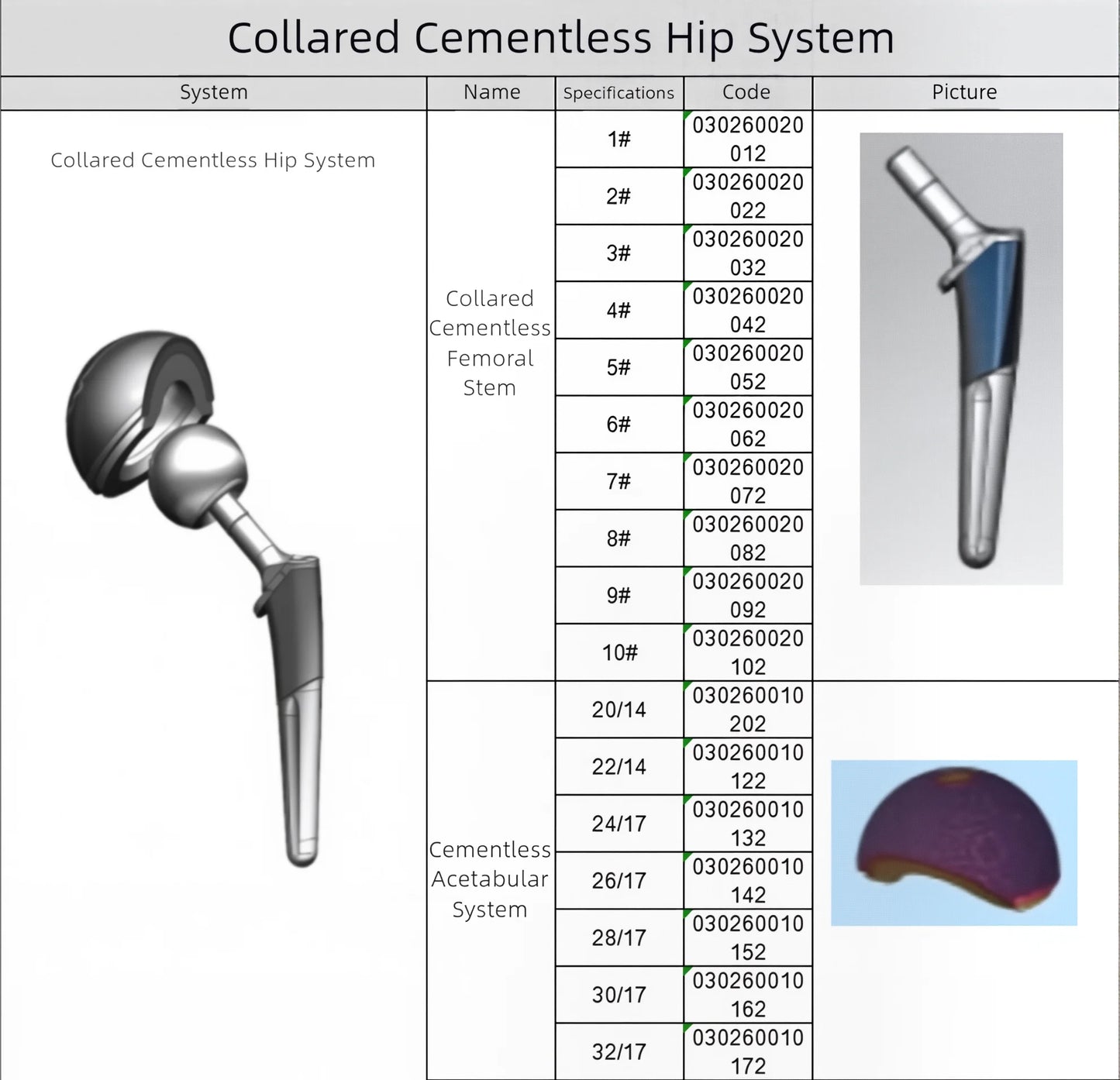
Task: Select specification cell '30/17'
Action: point(619,995)
